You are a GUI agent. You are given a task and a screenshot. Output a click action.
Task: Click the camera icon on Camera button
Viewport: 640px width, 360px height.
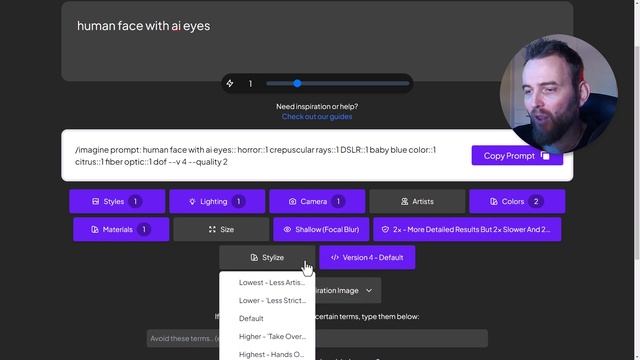point(292,202)
